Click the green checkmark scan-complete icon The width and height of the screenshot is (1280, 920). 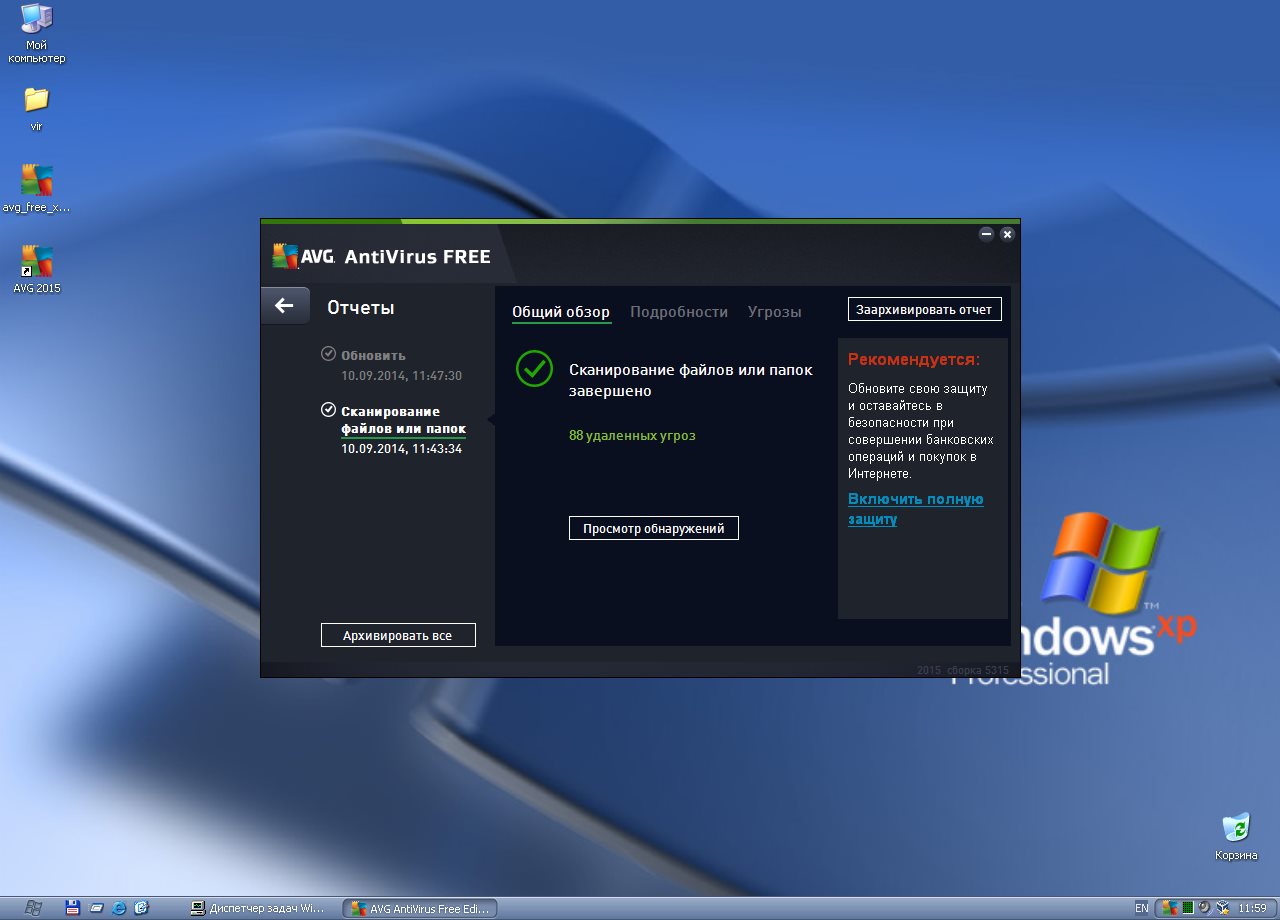(x=534, y=368)
